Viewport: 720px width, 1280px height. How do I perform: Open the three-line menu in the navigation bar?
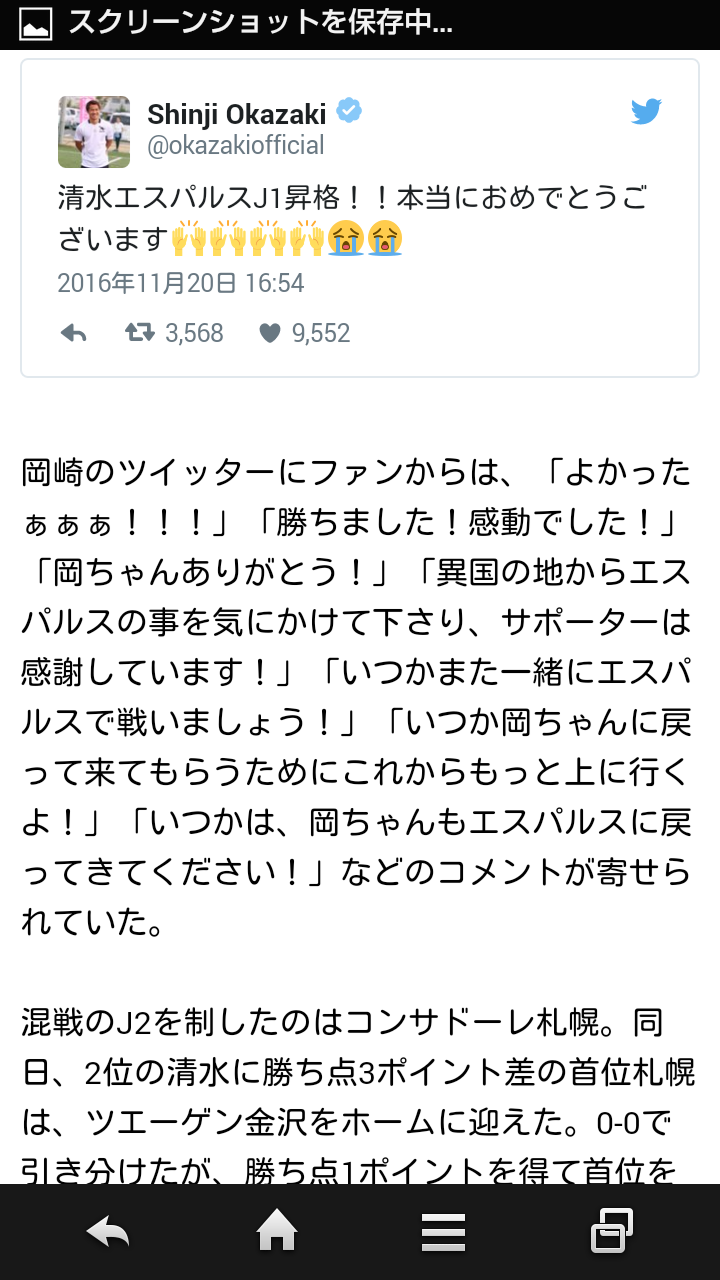tap(443, 1232)
